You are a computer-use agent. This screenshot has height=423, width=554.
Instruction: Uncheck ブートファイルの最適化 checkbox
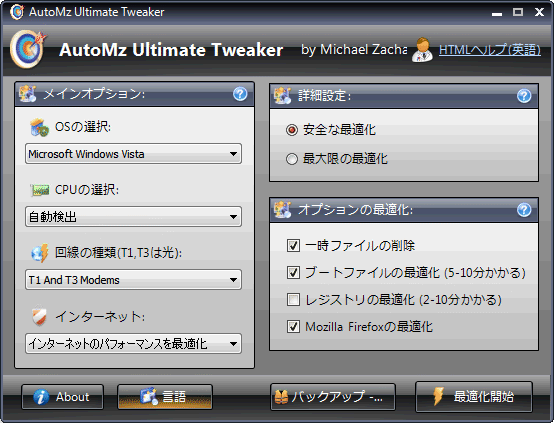(x=294, y=272)
